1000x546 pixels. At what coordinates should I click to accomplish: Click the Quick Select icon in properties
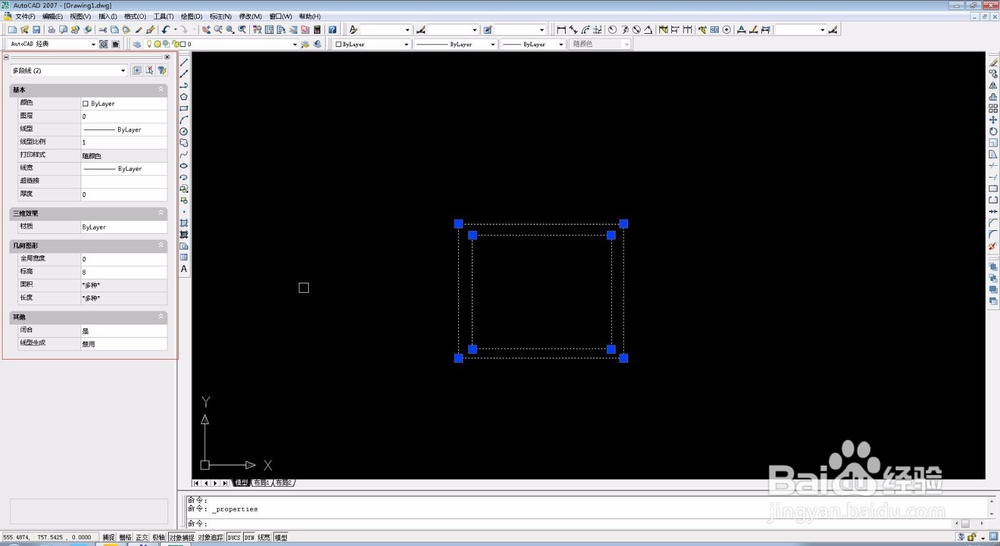coord(161,70)
